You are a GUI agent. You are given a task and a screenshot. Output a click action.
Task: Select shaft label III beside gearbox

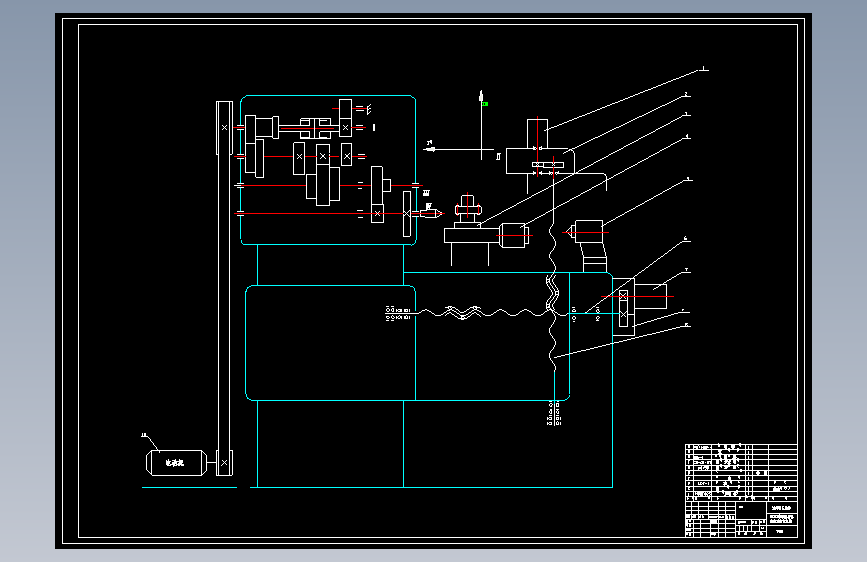pos(426,193)
